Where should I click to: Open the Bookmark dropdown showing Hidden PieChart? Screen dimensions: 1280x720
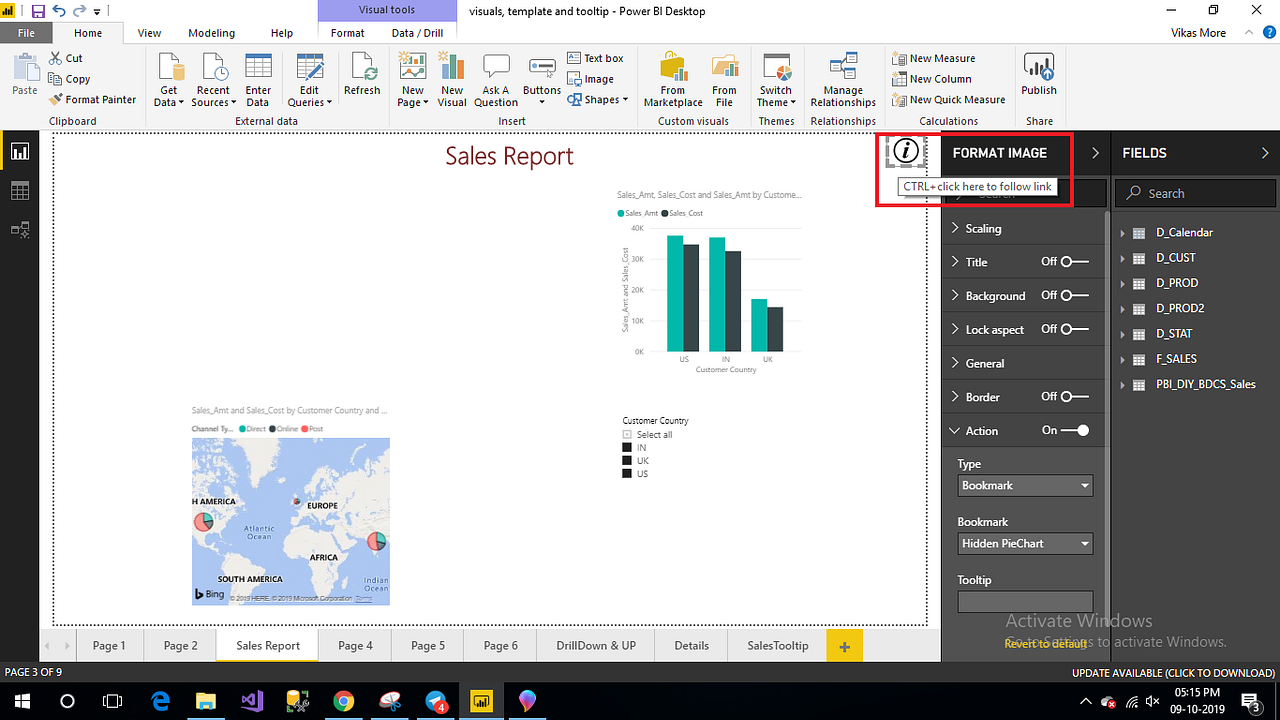[1024, 543]
